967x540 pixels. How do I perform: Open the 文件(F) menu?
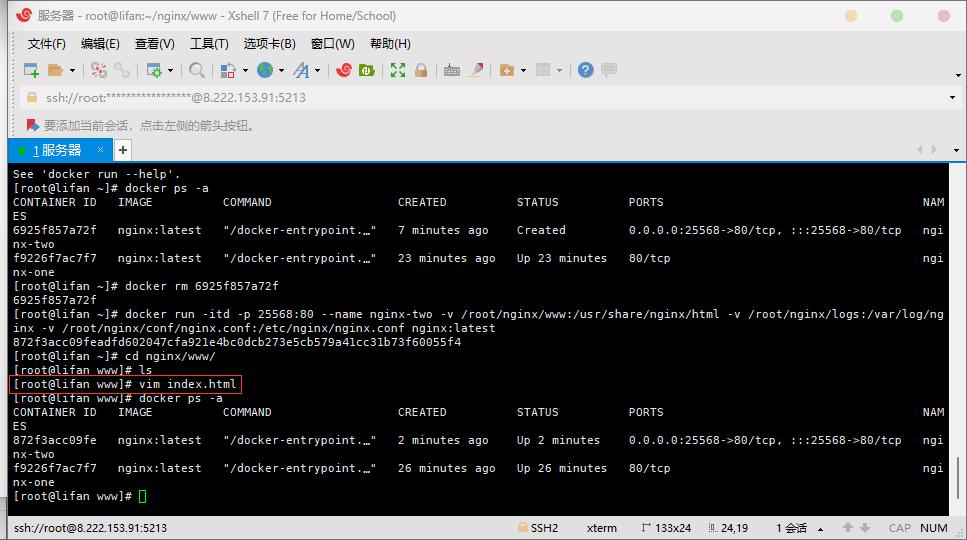pos(46,44)
